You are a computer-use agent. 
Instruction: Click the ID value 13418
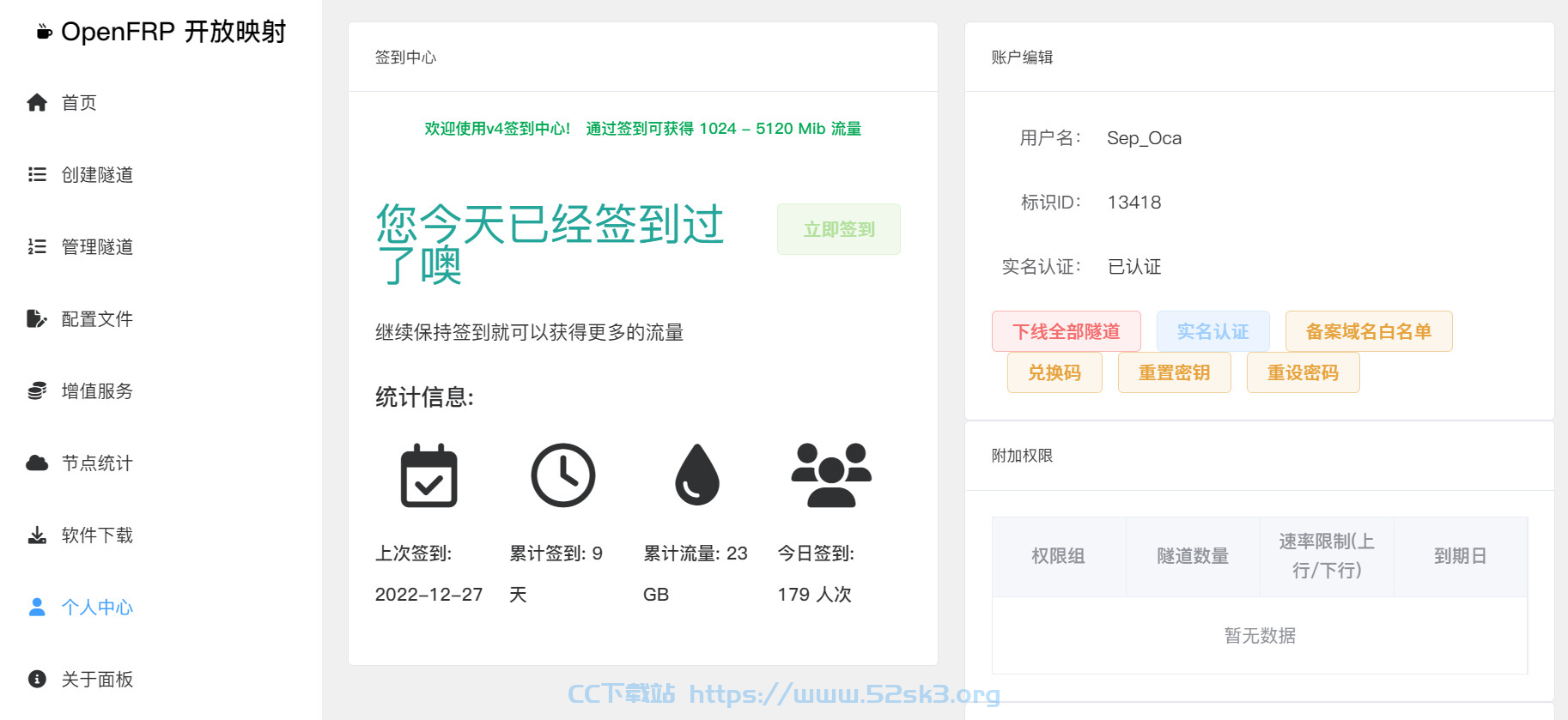[x=1133, y=203]
